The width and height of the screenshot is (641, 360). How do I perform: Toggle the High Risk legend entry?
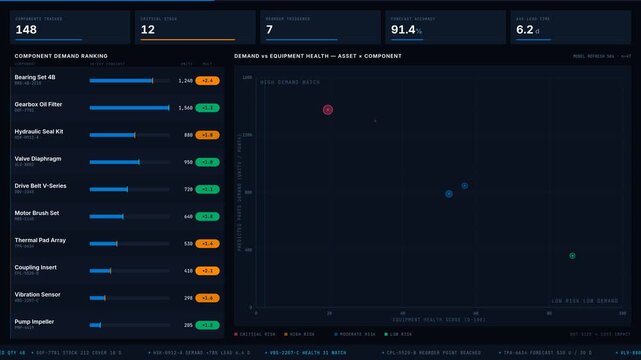(299, 334)
